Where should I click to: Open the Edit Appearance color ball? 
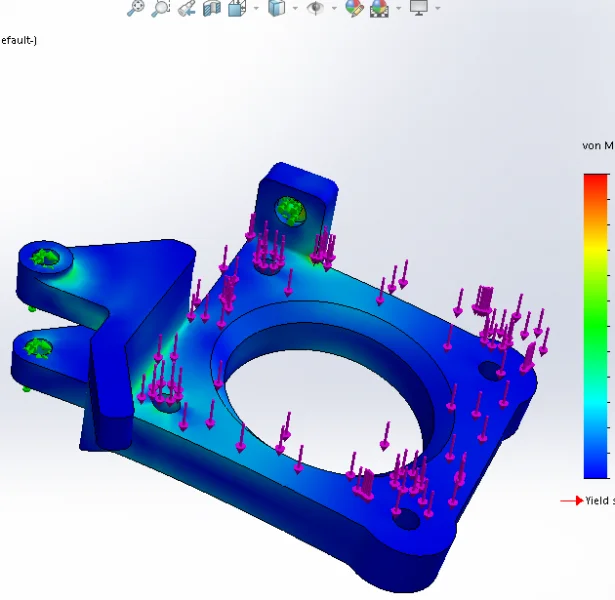click(x=354, y=8)
